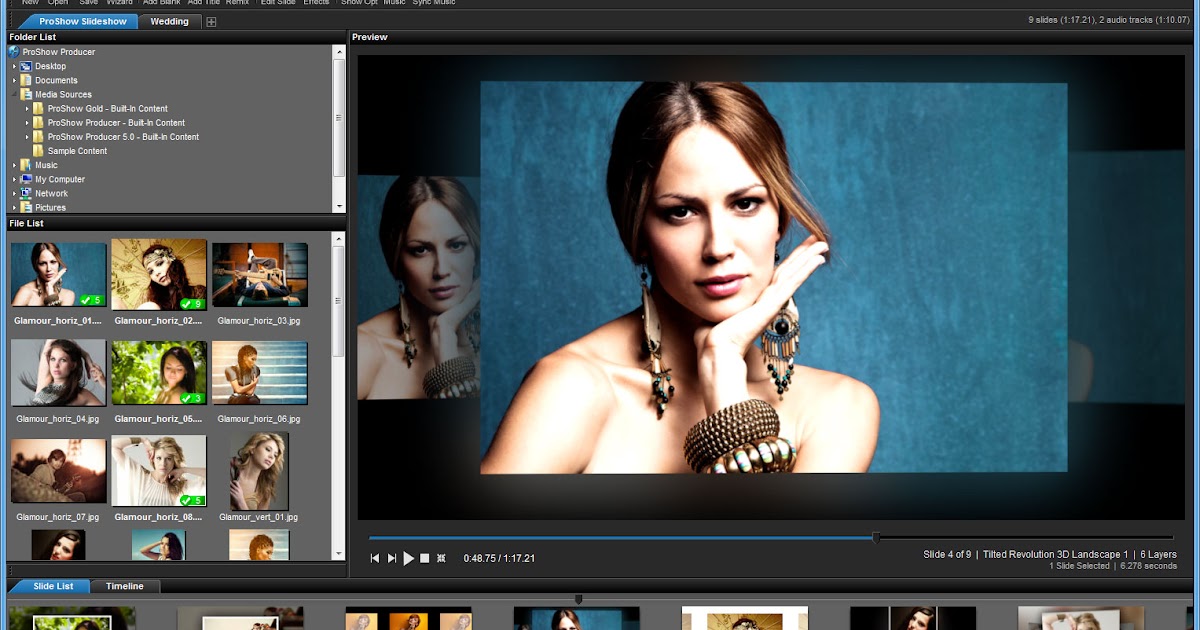Select the Glamour_horiz_07.jpg thumbnail

click(x=59, y=470)
